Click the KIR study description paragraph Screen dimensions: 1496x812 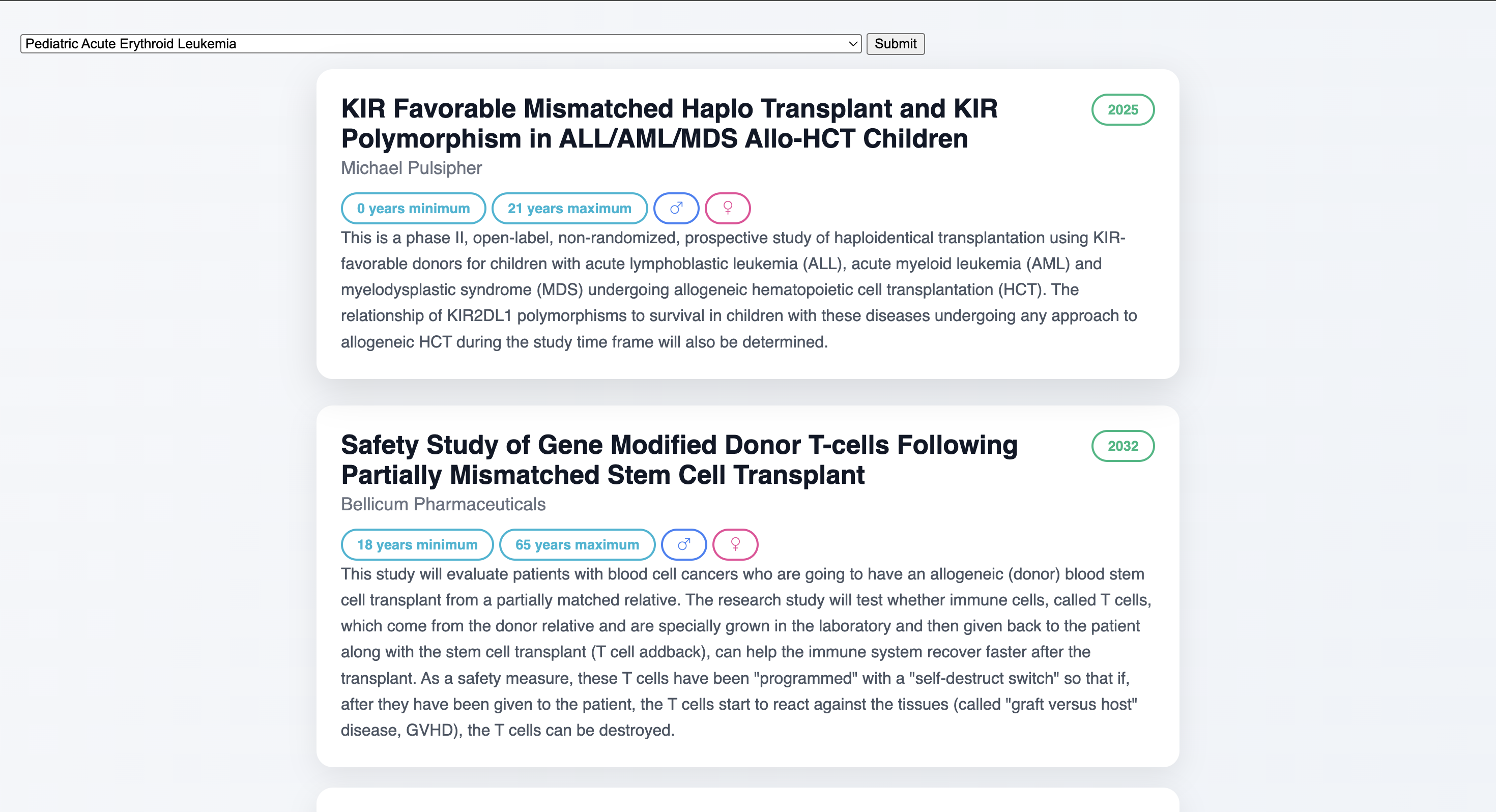click(x=739, y=289)
